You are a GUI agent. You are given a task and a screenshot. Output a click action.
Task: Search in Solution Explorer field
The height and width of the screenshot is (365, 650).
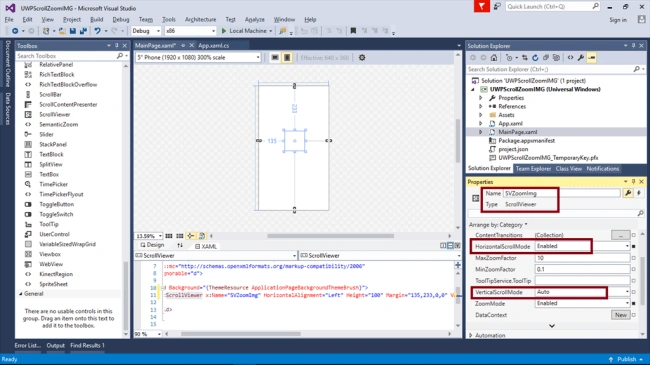click(555, 69)
